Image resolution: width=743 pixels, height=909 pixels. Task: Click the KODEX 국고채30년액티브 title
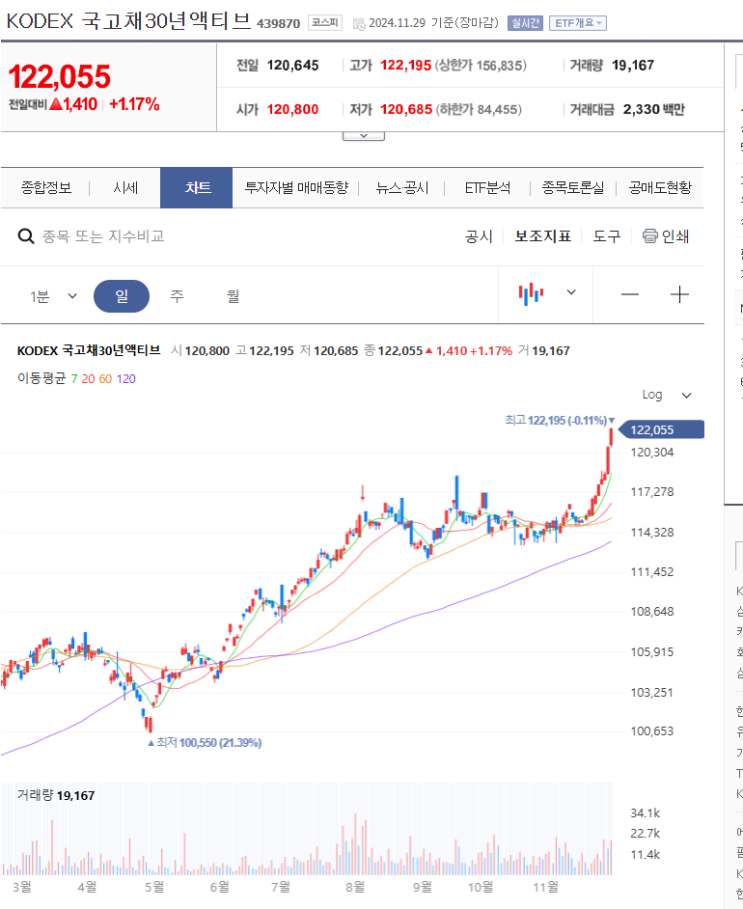tap(129, 21)
